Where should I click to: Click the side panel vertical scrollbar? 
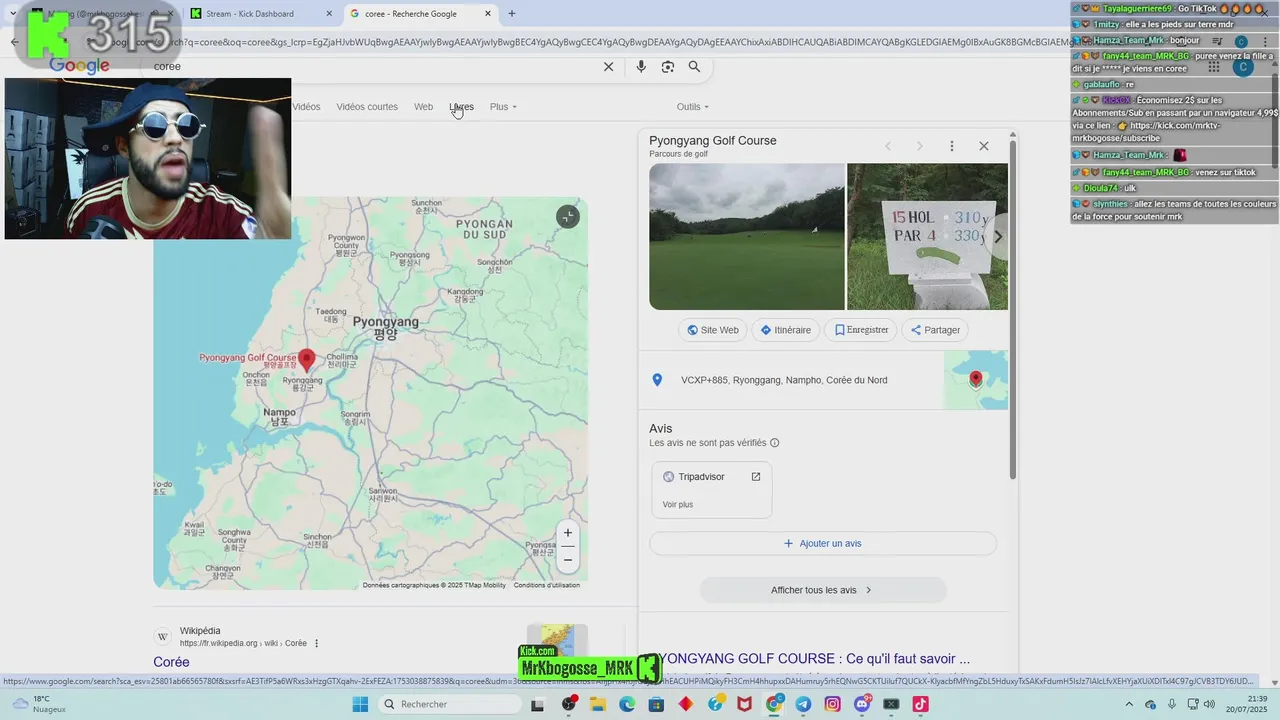tap(1013, 310)
